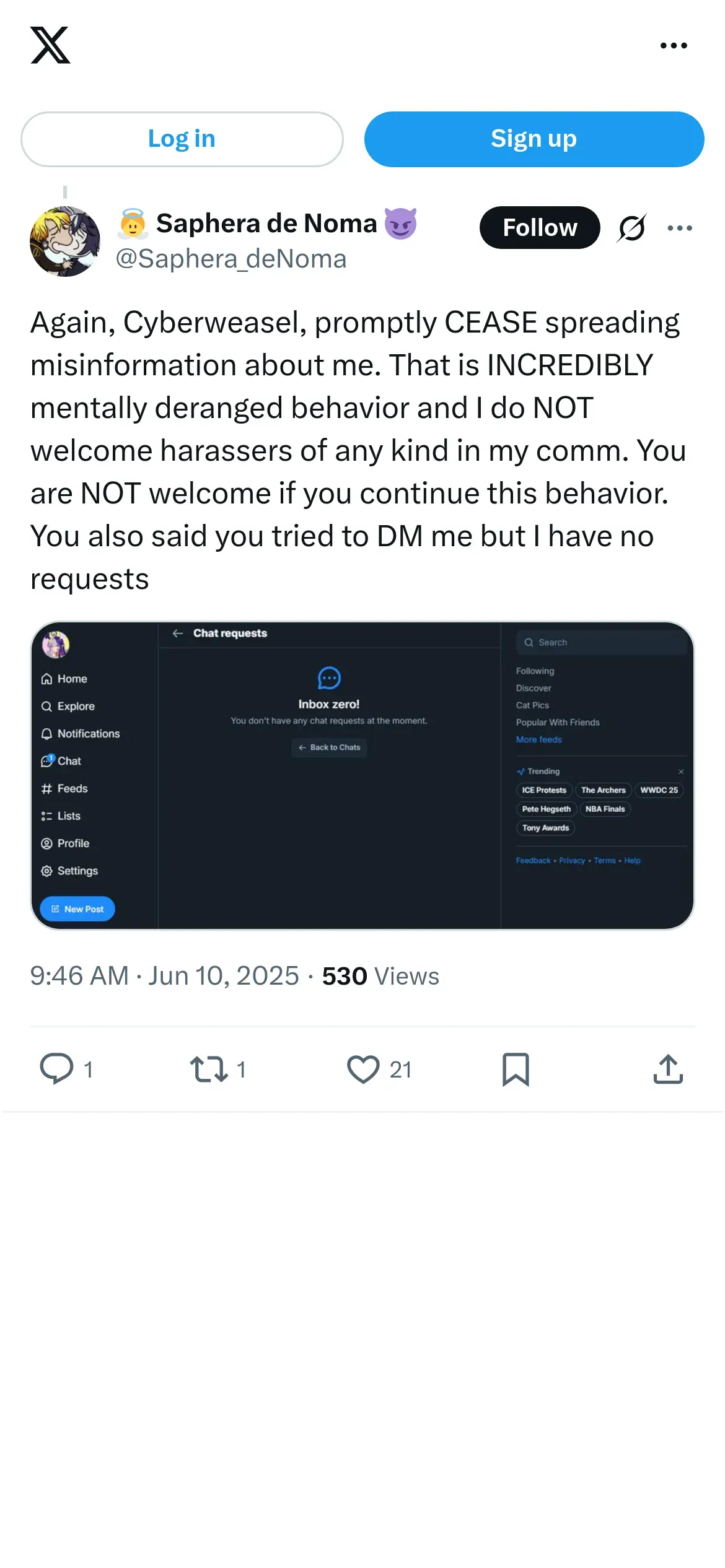Screen dimensions: 725x1568
Task: Click the 530 Views count
Action: pos(380,976)
